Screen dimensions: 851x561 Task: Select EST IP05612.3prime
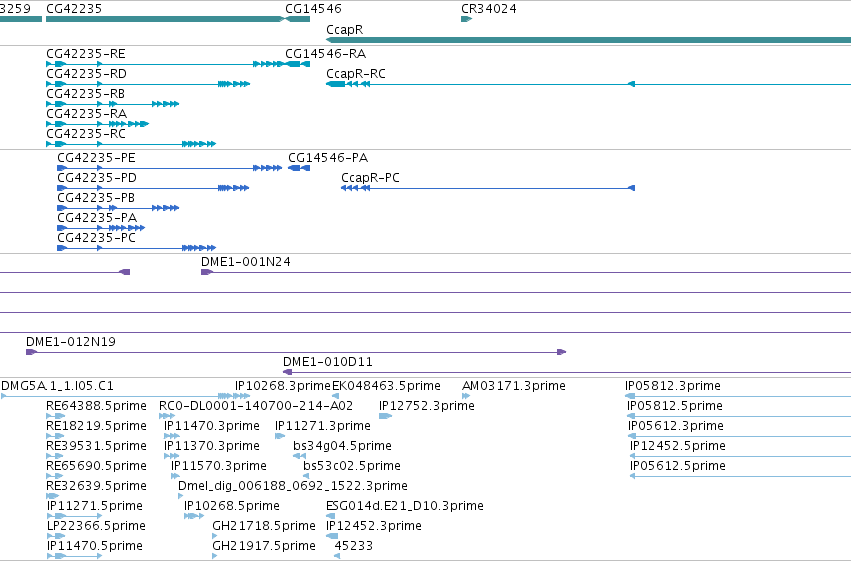pos(676,426)
